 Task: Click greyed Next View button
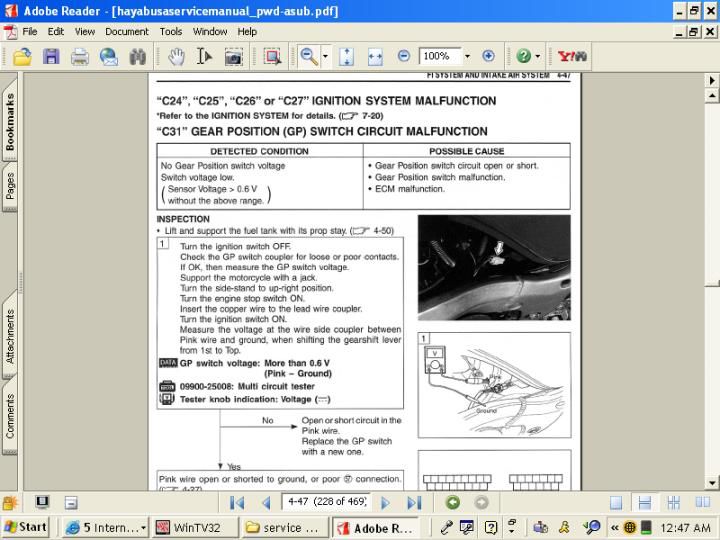(481, 503)
